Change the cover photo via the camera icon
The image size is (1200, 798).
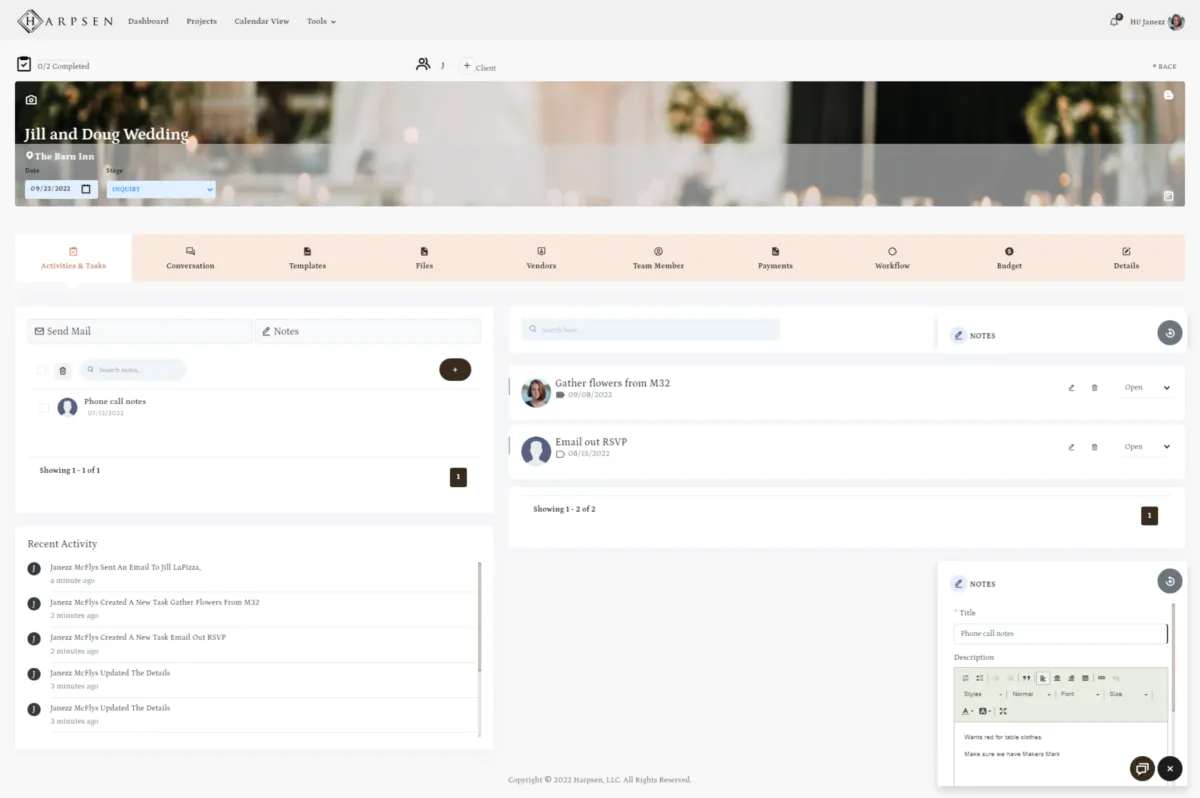(x=31, y=100)
